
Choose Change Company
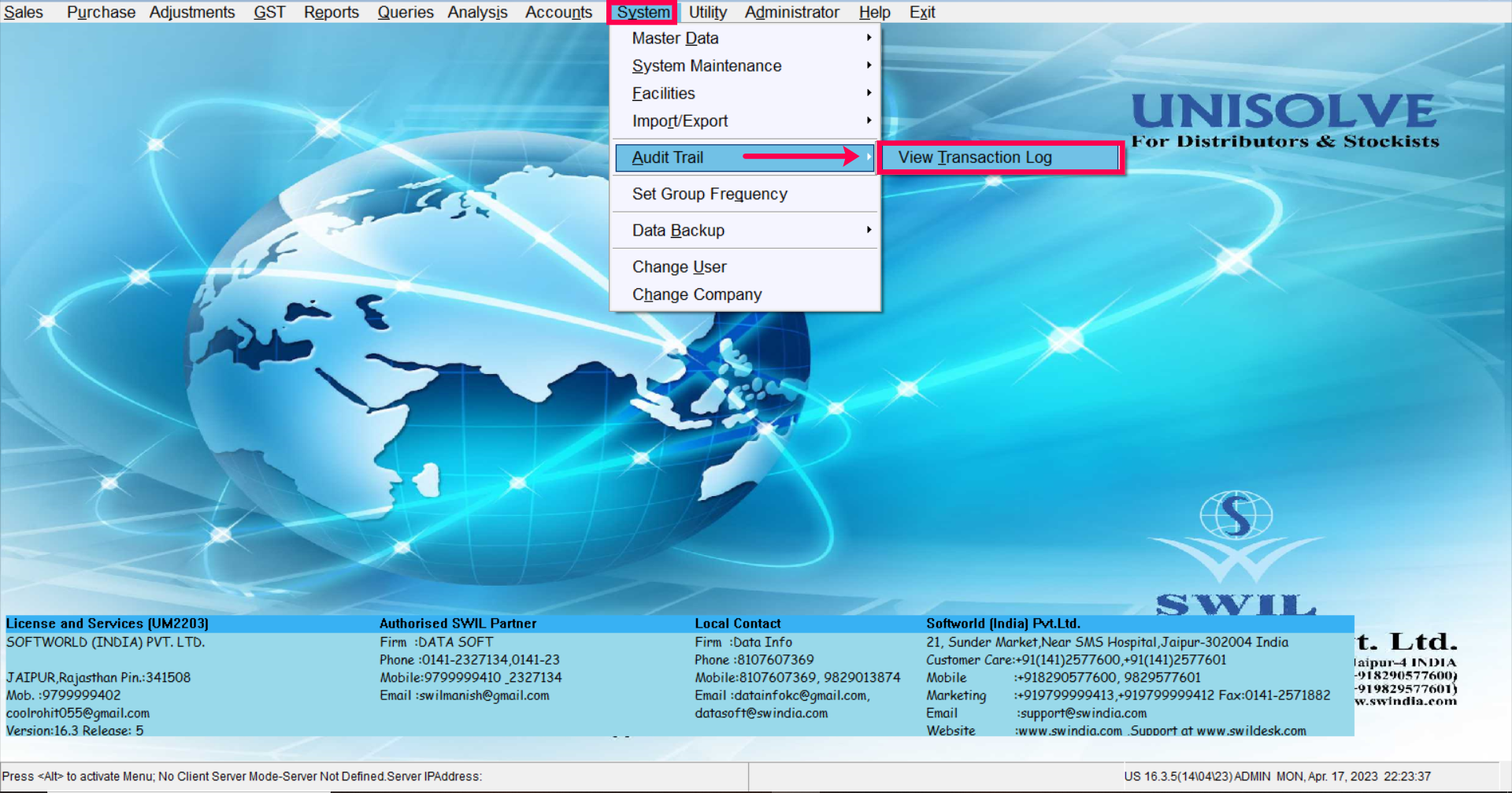pyautogui.click(x=745, y=294)
